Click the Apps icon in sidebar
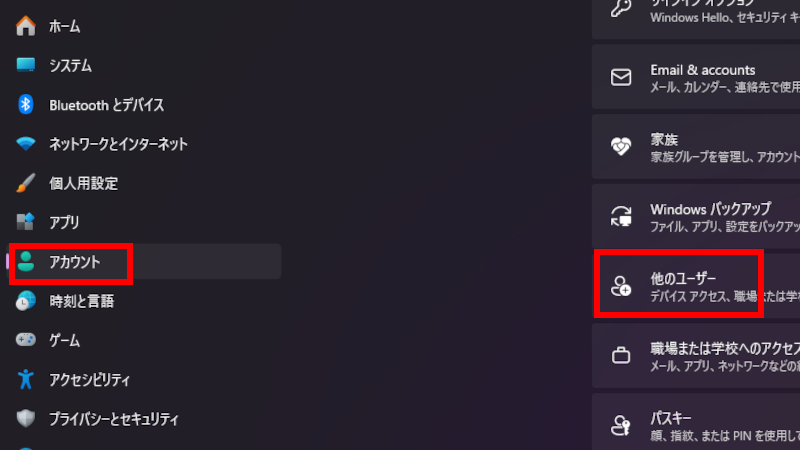The height and width of the screenshot is (450, 800). pos(26,222)
